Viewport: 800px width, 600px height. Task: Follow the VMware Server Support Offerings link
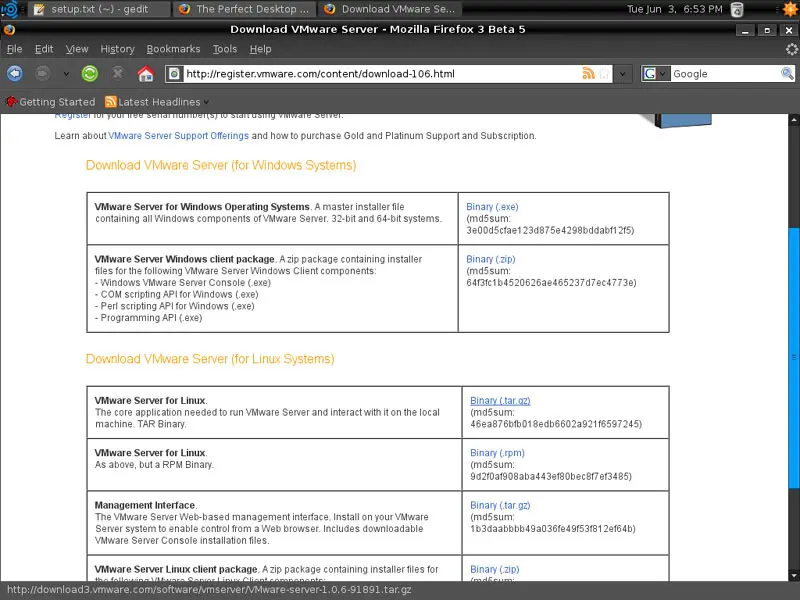[179, 136]
